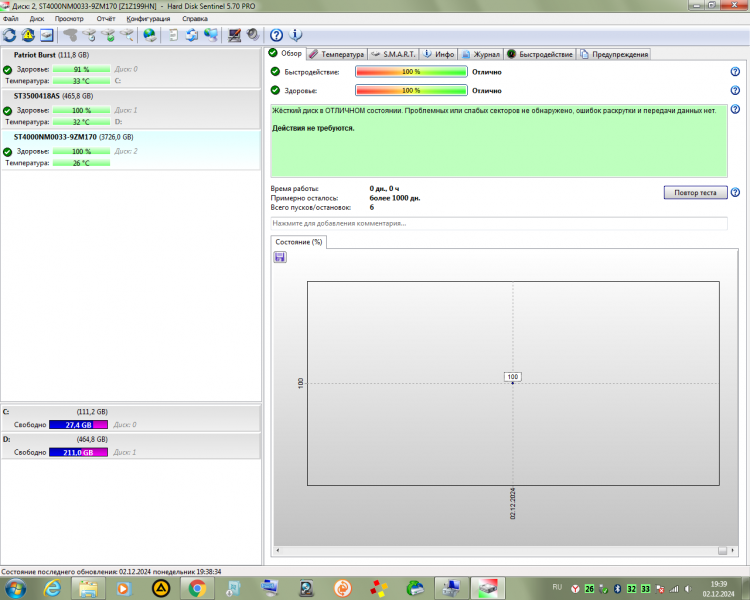Image resolution: width=750 pixels, height=600 pixels.
Task: Click the volume speaker icon in system tray
Action: (x=688, y=589)
